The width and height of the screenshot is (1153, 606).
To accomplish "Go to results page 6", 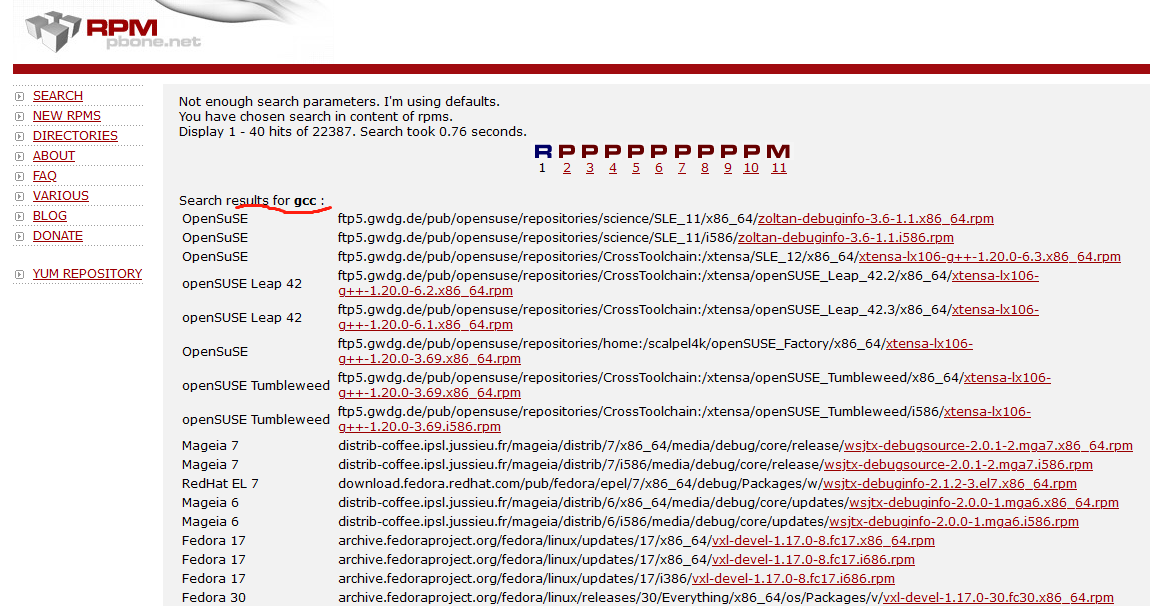I will tap(659, 168).
